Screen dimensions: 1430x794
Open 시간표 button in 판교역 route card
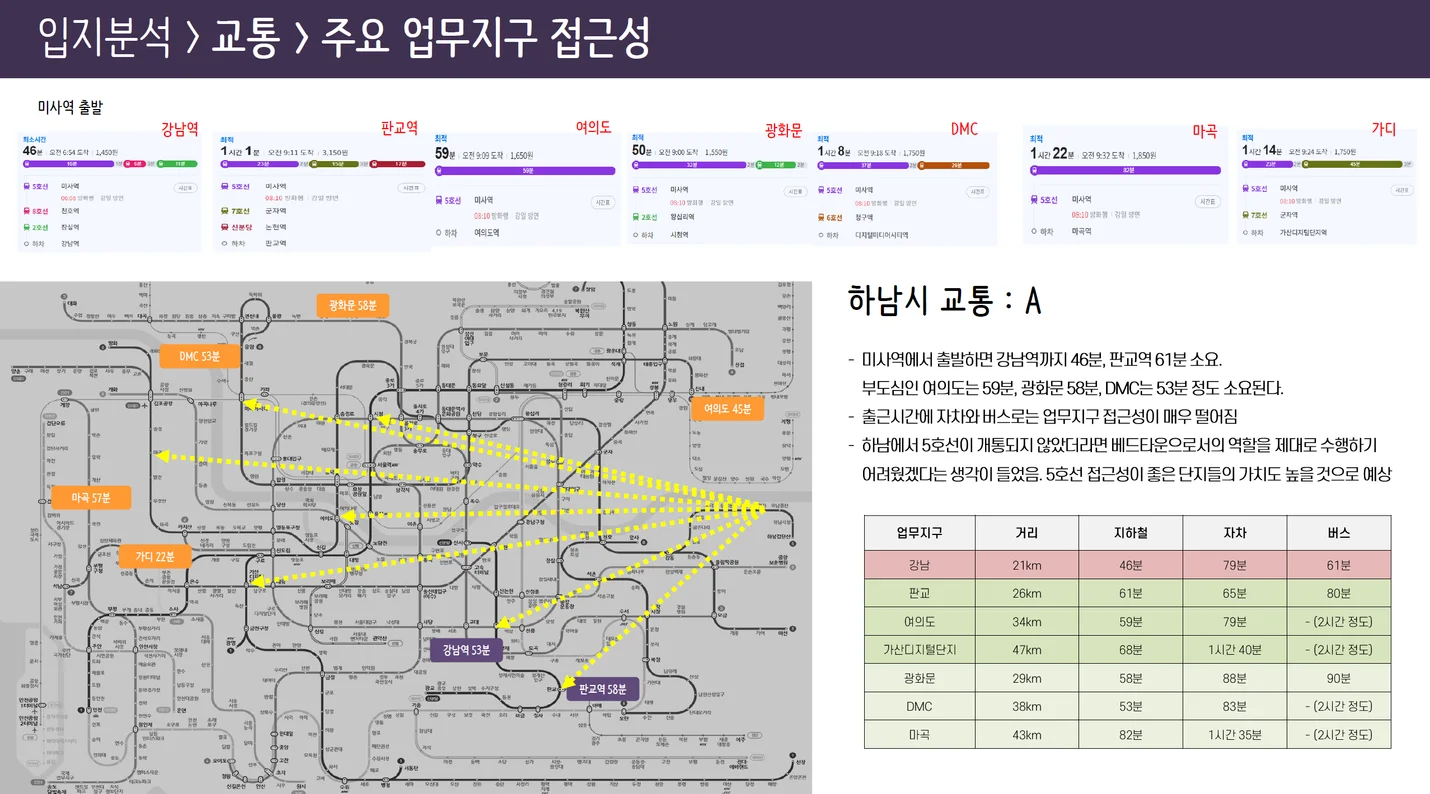[411, 188]
